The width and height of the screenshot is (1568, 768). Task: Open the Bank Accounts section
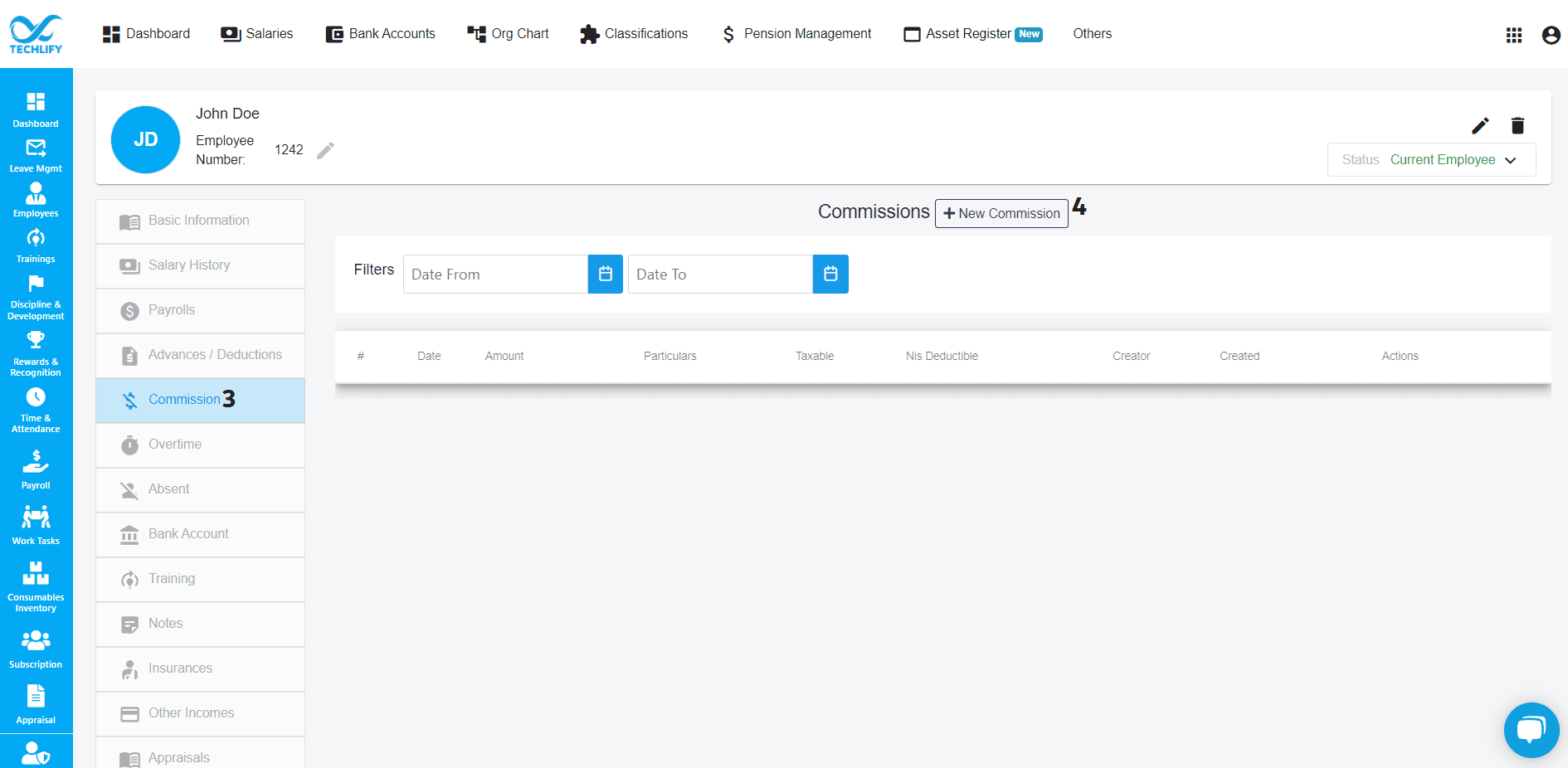[x=380, y=33]
